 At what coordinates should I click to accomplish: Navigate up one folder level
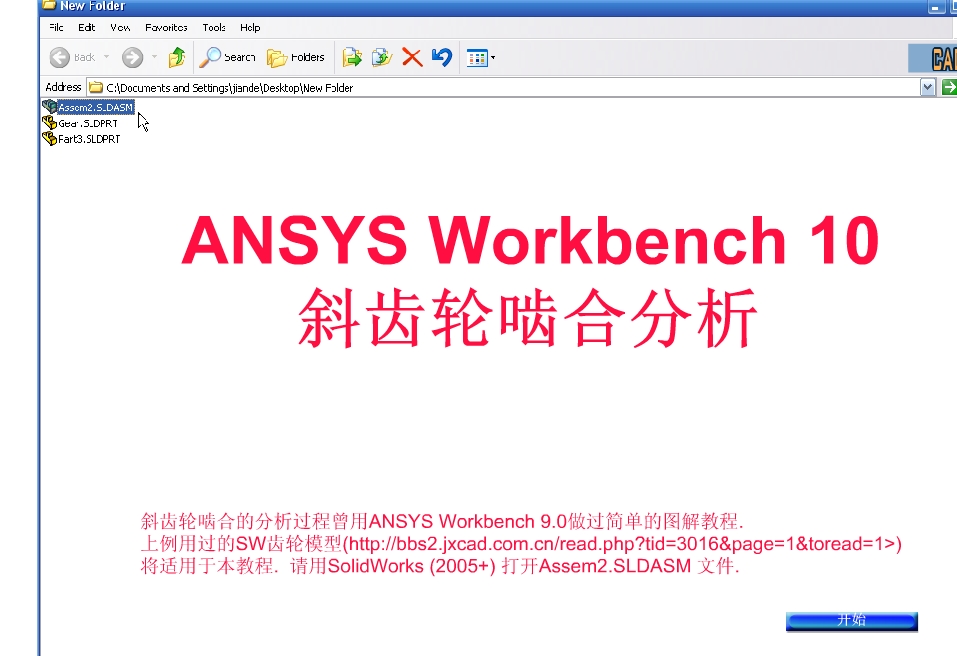176,57
